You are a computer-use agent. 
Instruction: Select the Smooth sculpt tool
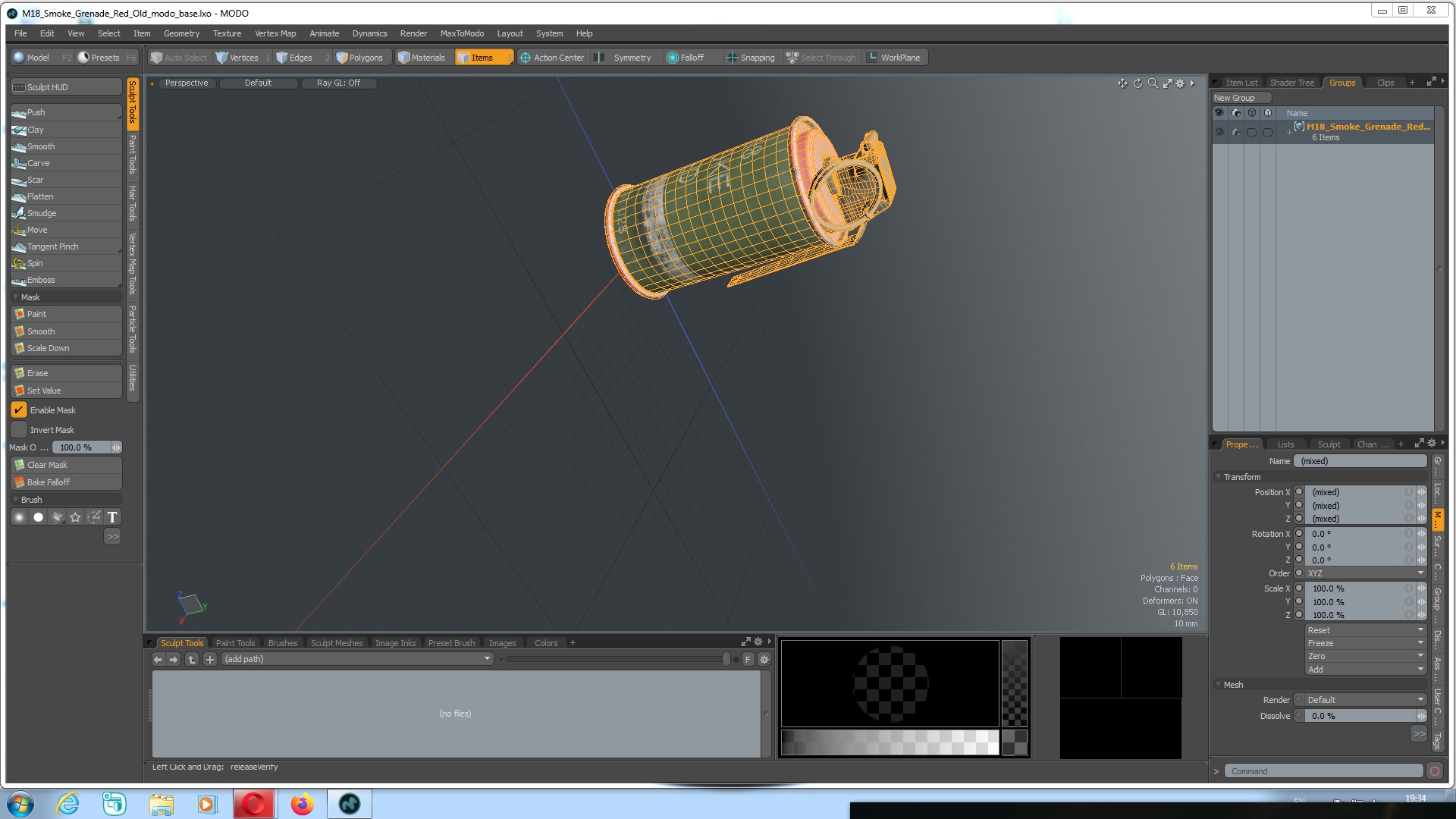pyautogui.click(x=41, y=146)
